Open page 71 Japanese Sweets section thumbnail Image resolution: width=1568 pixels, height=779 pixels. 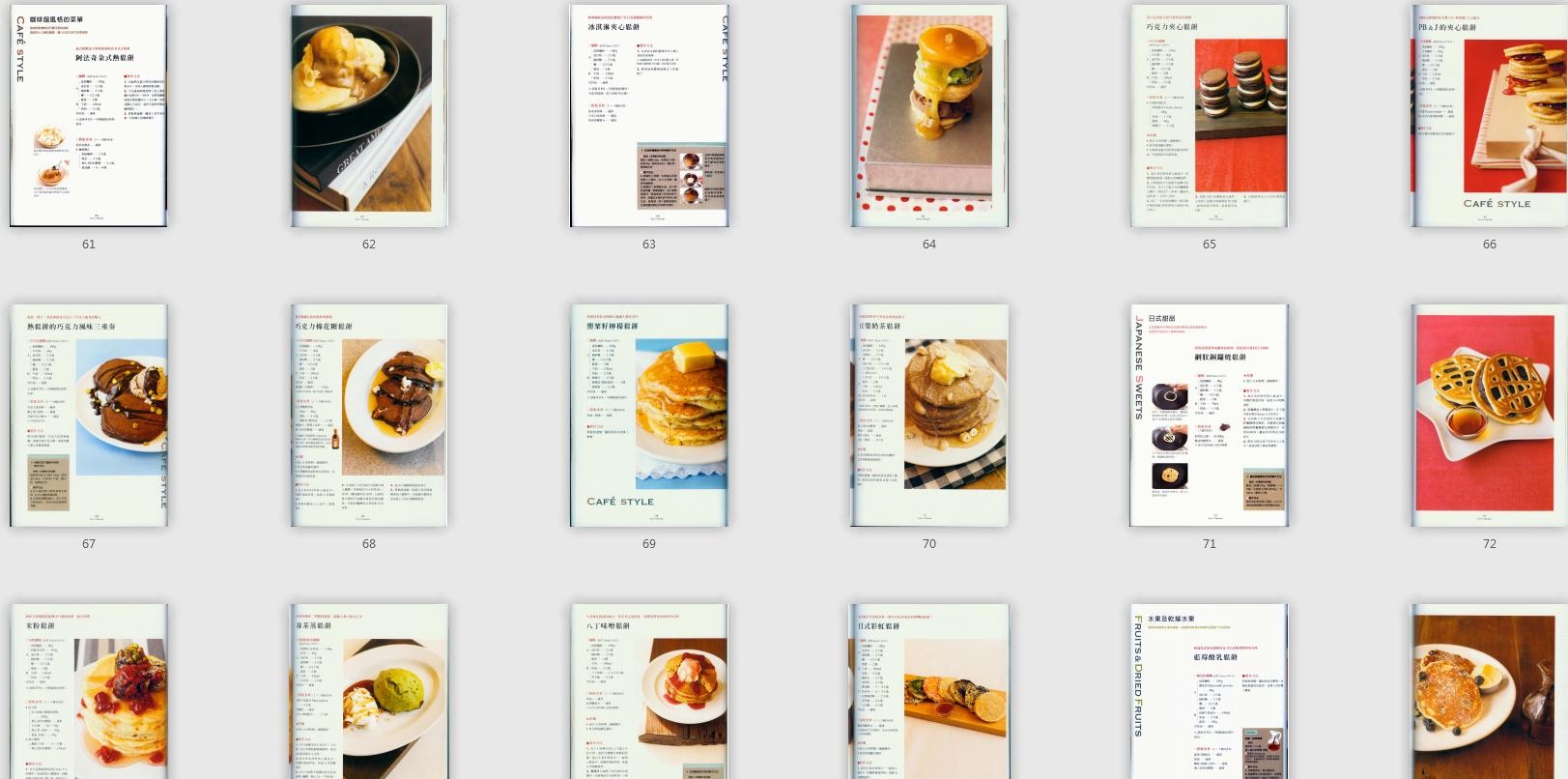1209,416
